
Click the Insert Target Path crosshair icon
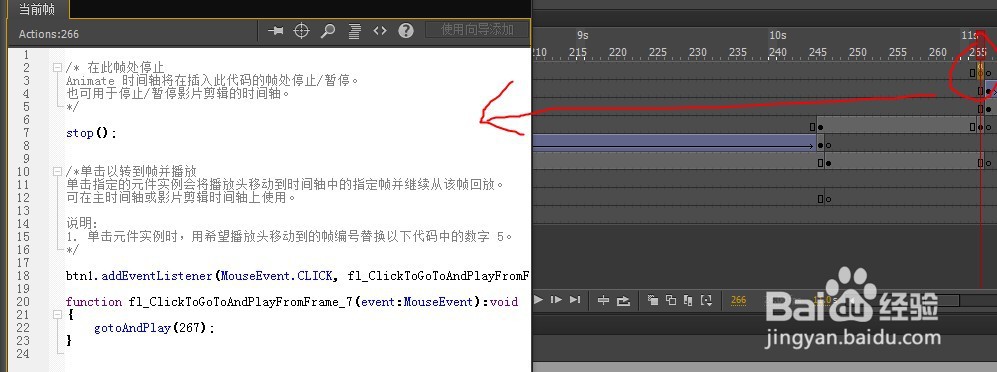301,31
